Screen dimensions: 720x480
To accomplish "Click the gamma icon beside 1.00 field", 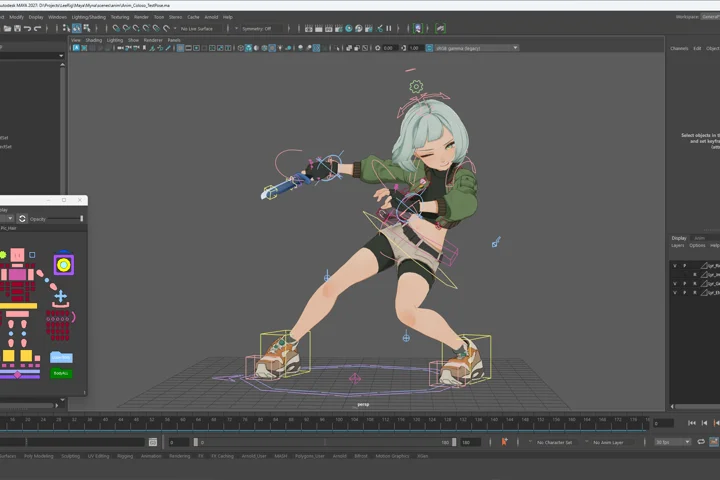I will 403,48.
